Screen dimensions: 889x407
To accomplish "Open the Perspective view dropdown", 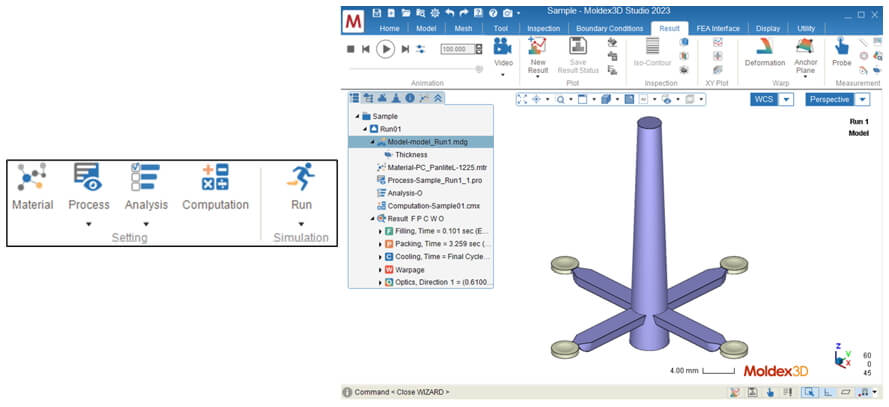I will tap(862, 100).
